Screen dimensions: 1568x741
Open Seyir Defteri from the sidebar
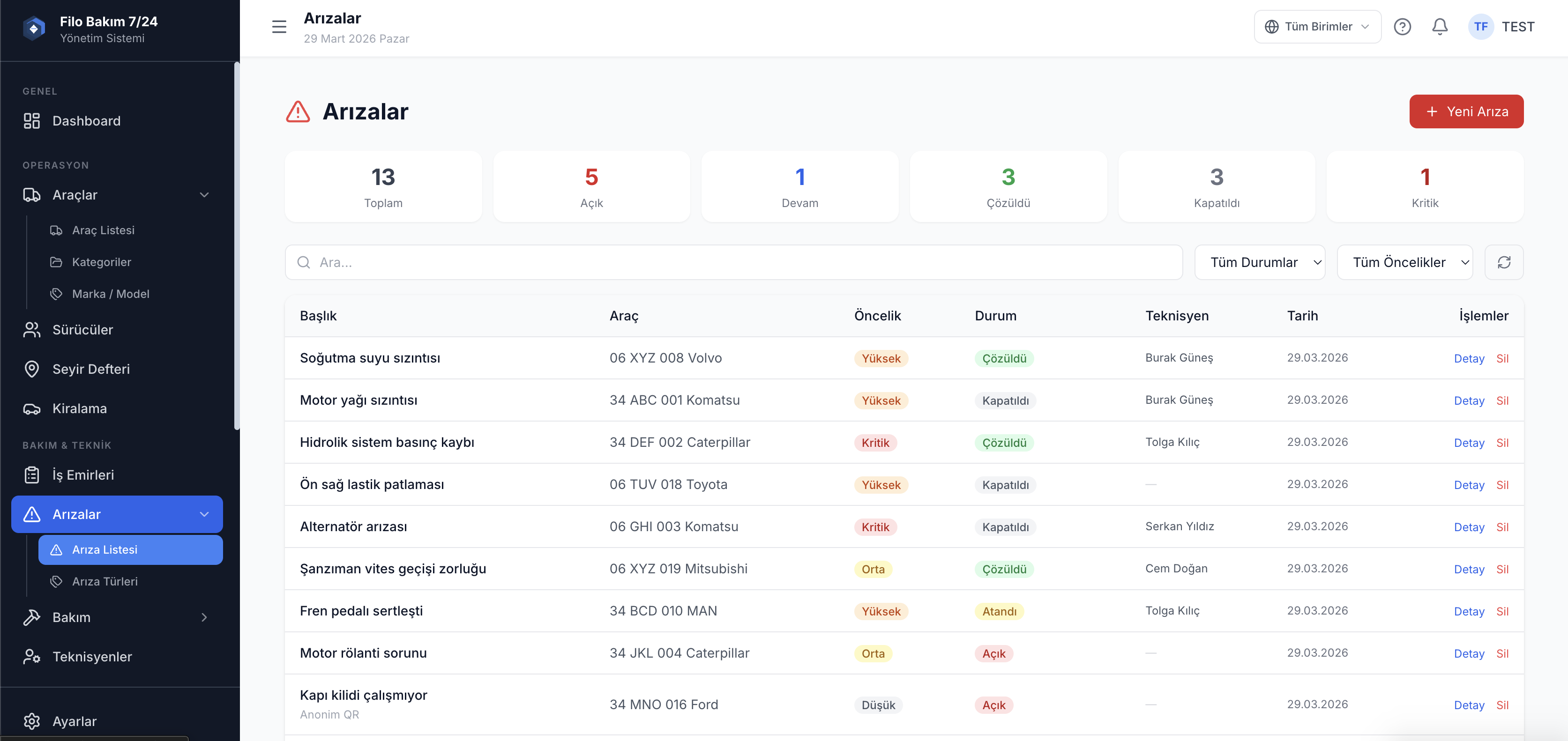click(91, 369)
